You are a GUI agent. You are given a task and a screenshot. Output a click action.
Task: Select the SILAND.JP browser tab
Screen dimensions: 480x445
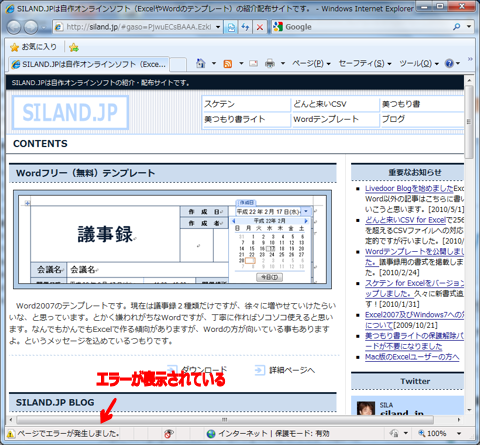point(88,64)
